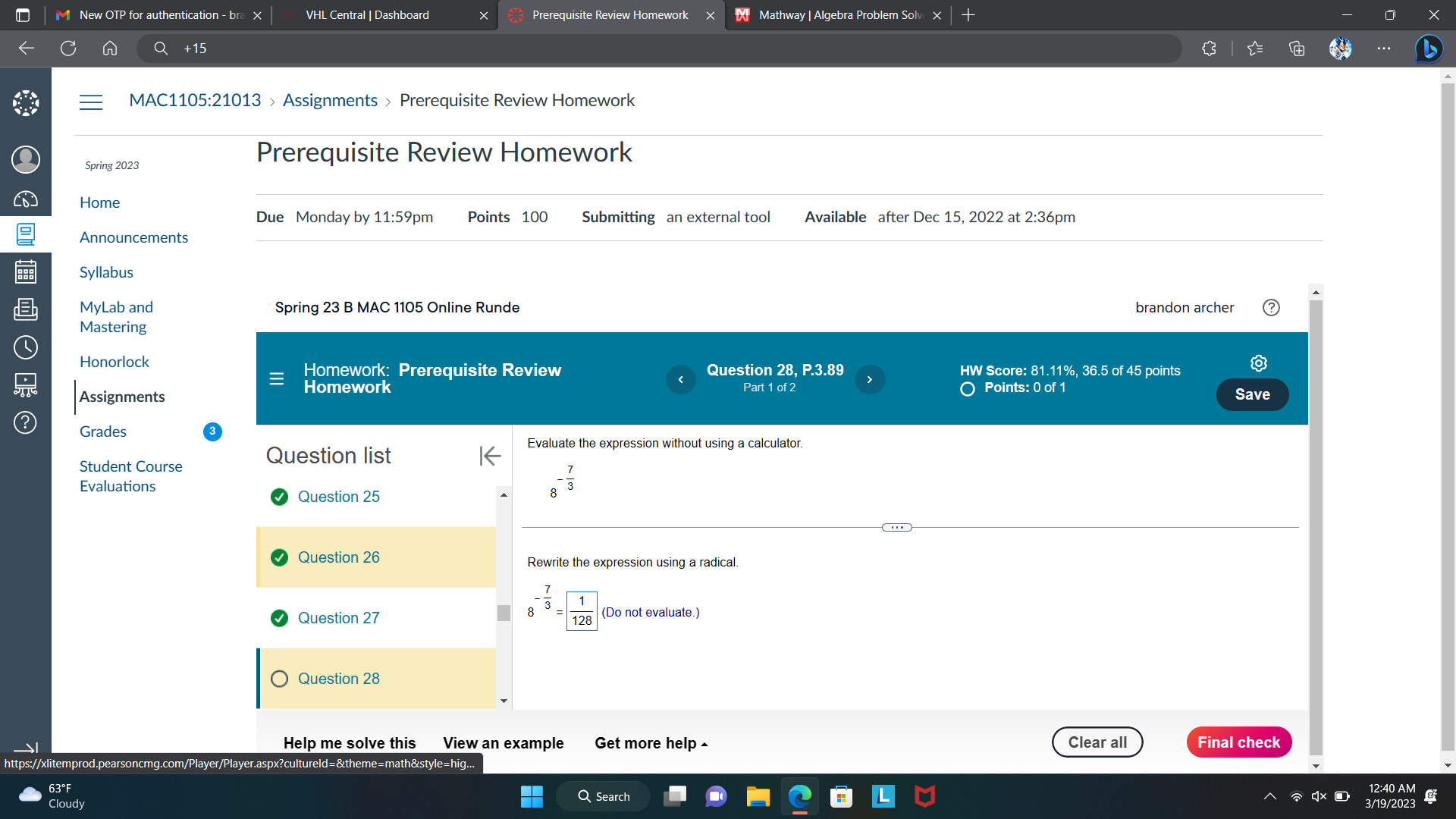Click the fraction answer input box
The width and height of the screenshot is (1456, 819).
click(582, 611)
